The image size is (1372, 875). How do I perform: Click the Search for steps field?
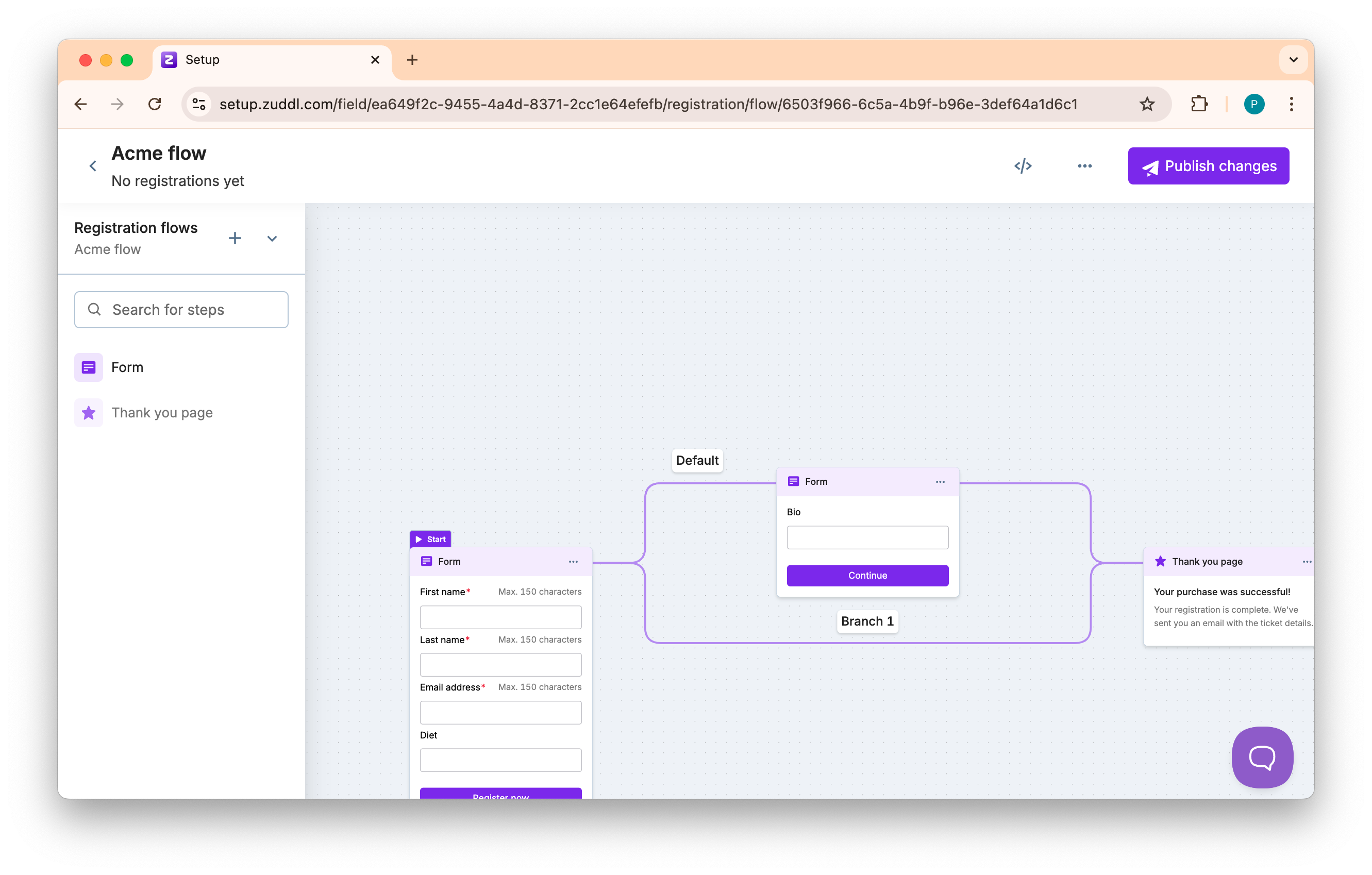click(181, 310)
